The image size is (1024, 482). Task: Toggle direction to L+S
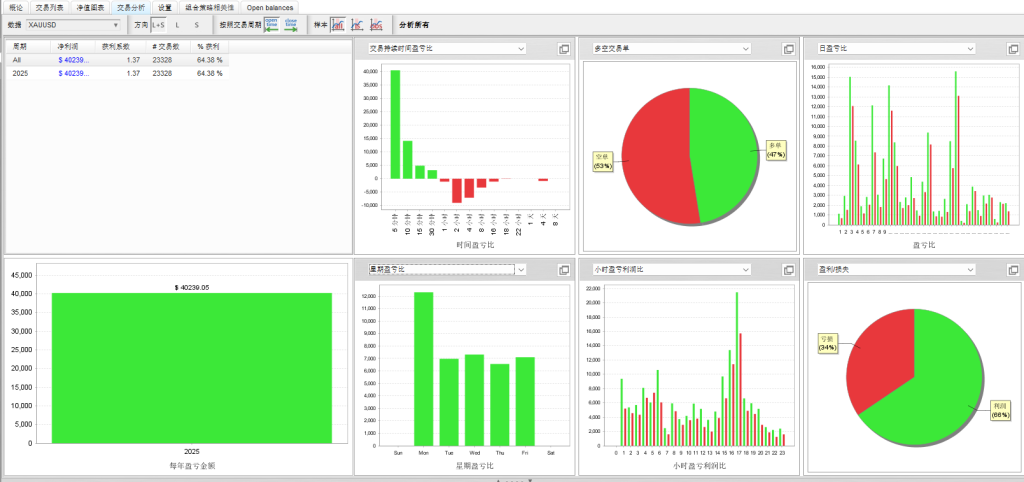159,25
